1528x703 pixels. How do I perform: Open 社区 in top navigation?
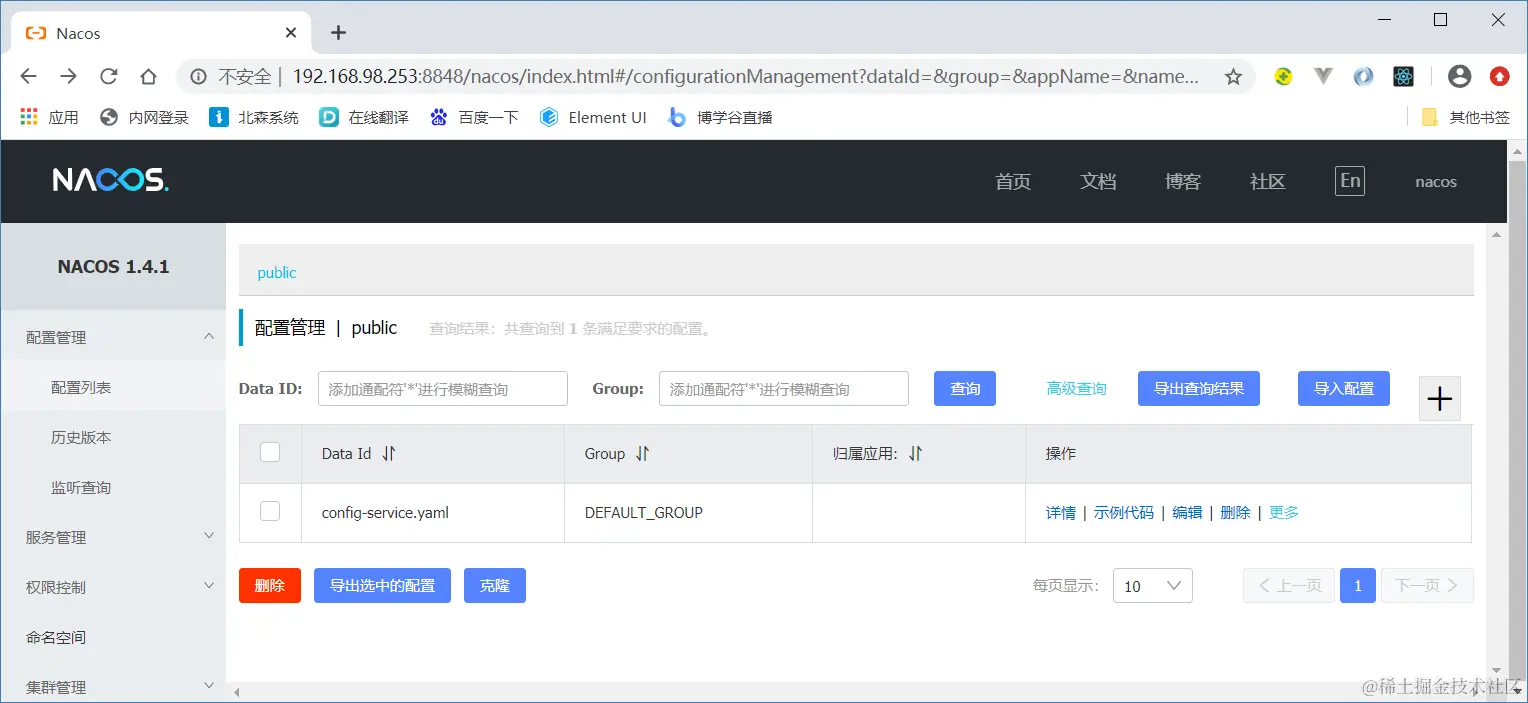point(1268,181)
